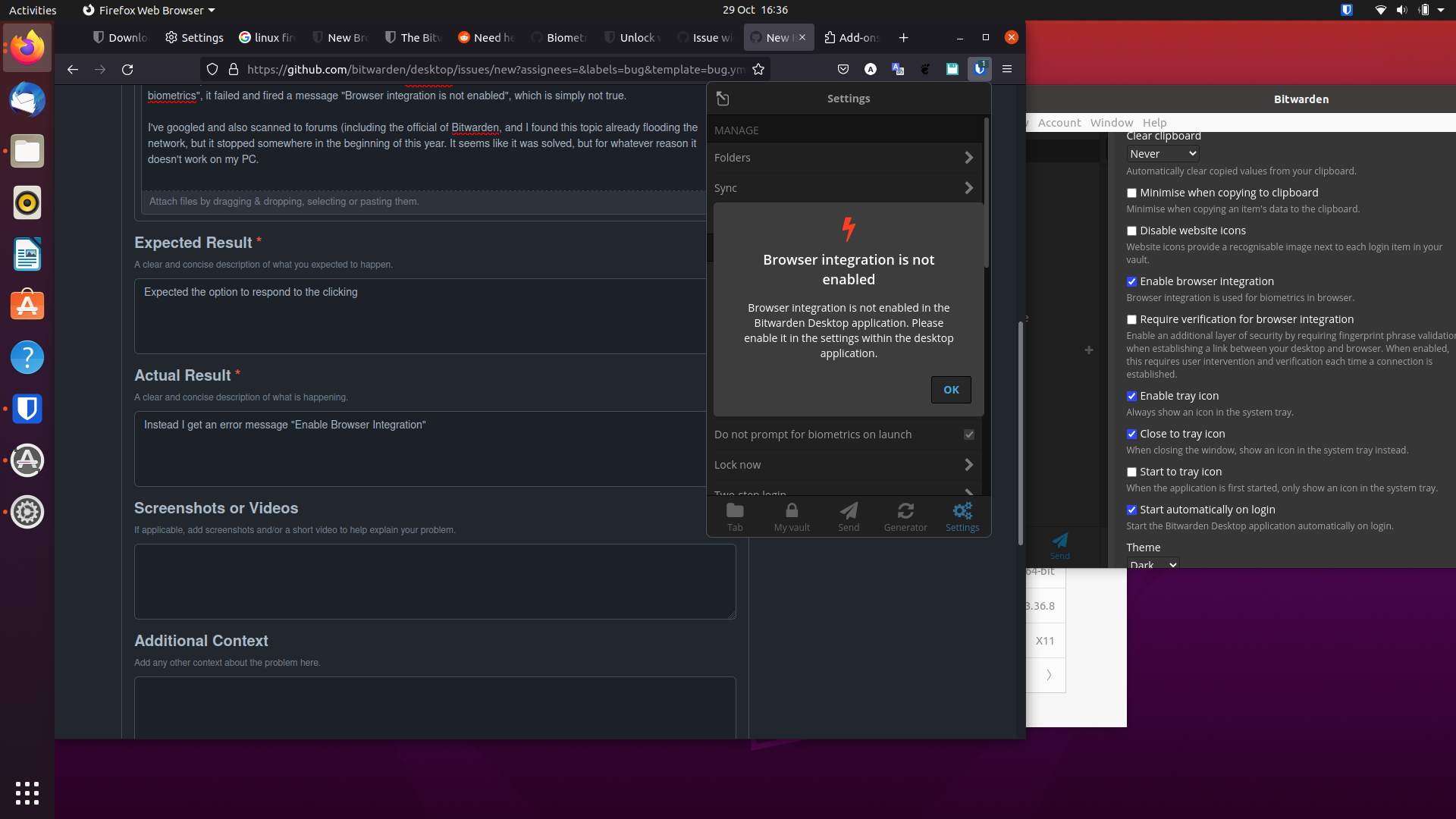
Task: Launch Bitwarden from the Ubuntu dock
Action: click(27, 409)
